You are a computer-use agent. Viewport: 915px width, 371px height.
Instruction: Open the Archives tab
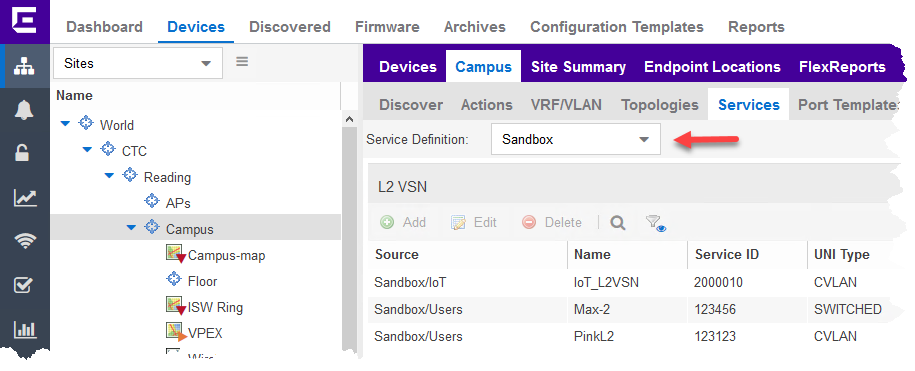[x=474, y=27]
